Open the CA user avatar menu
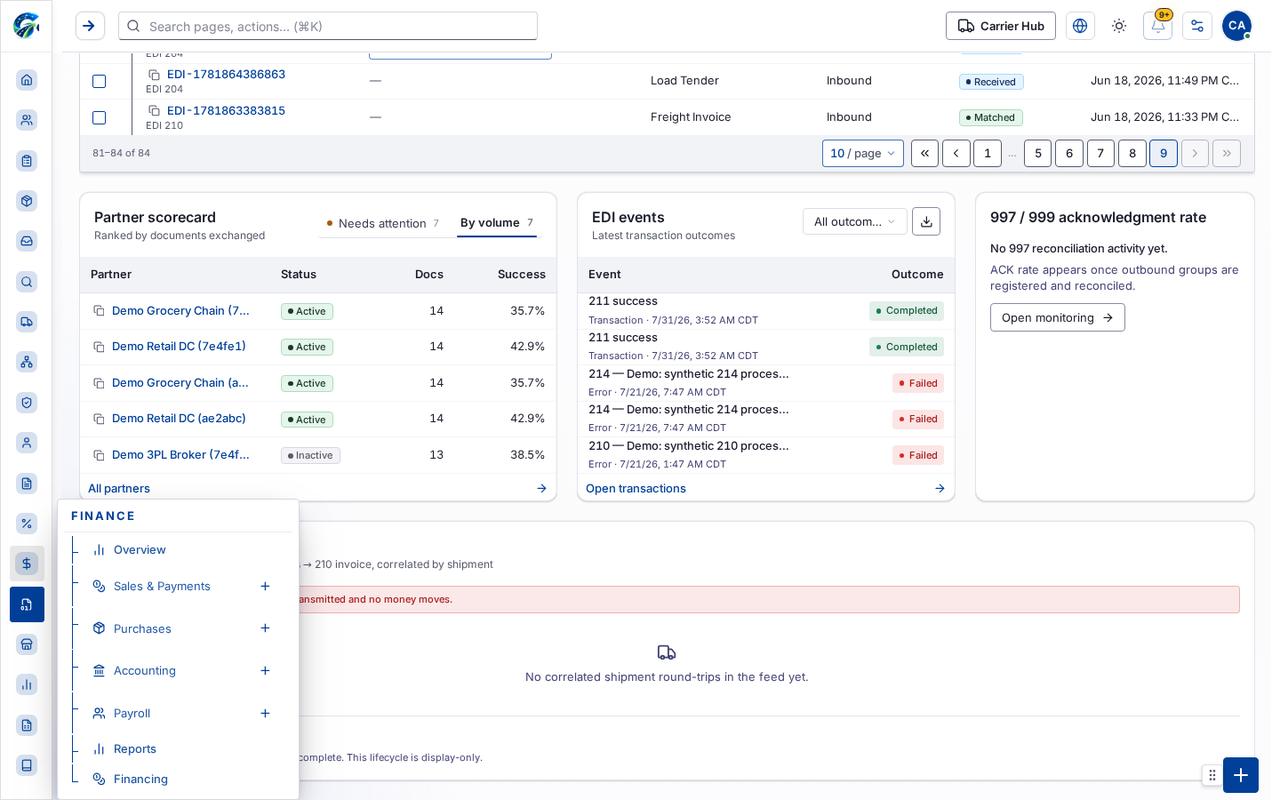Screen dimensions: 1280x800 point(1237,26)
